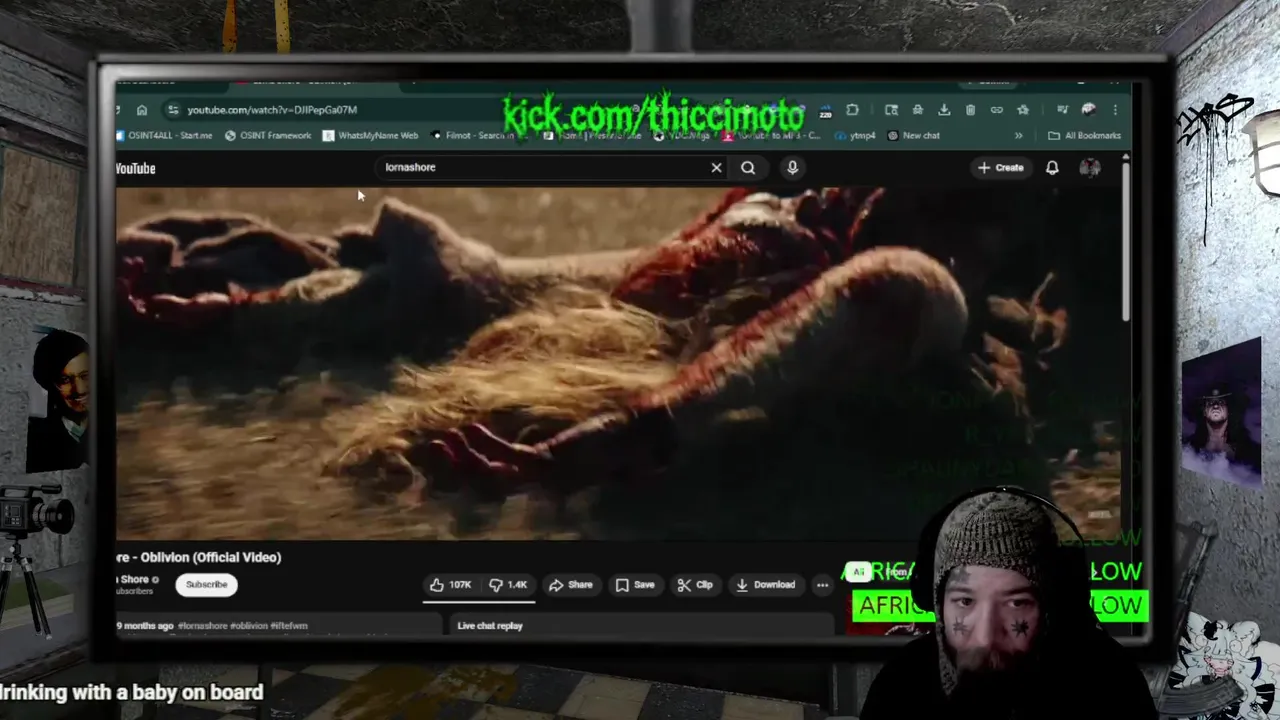Screen dimensions: 1280x720
Task: Click the link extension icon in toolbar
Action: pos(996,110)
